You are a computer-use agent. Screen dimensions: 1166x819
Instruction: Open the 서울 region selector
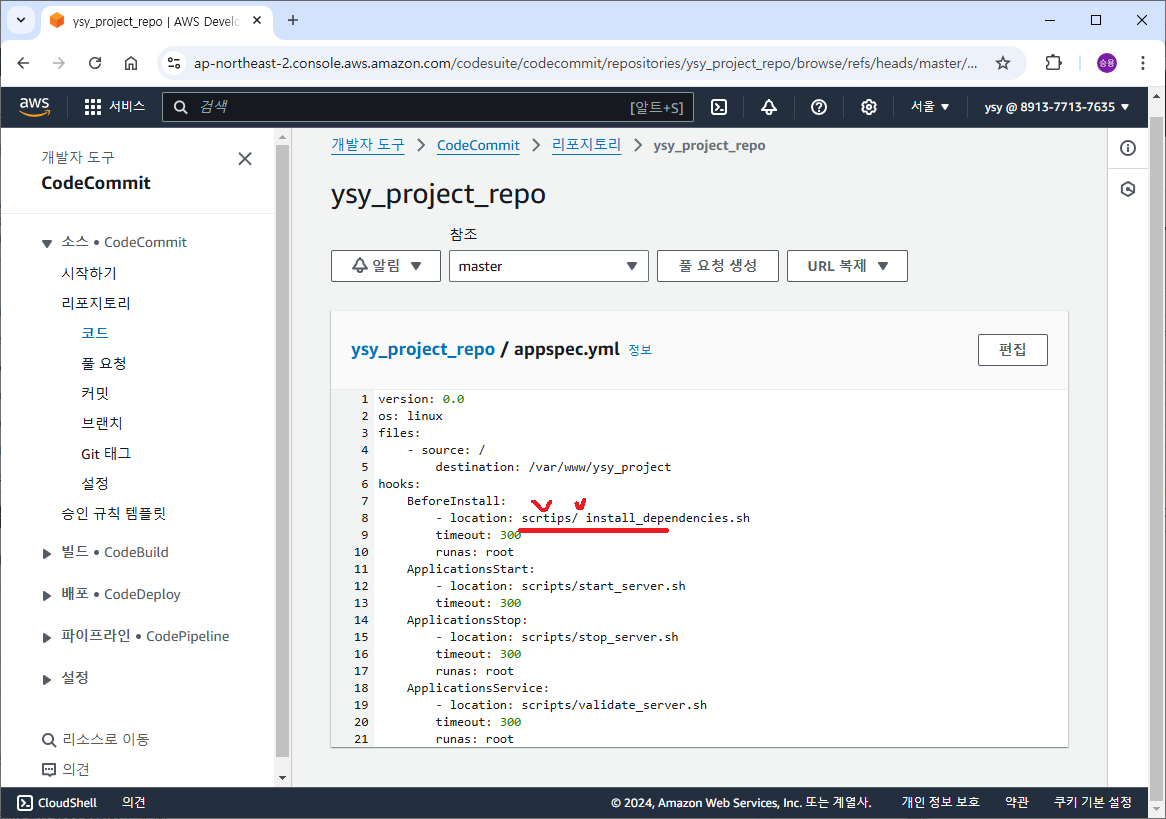[930, 107]
